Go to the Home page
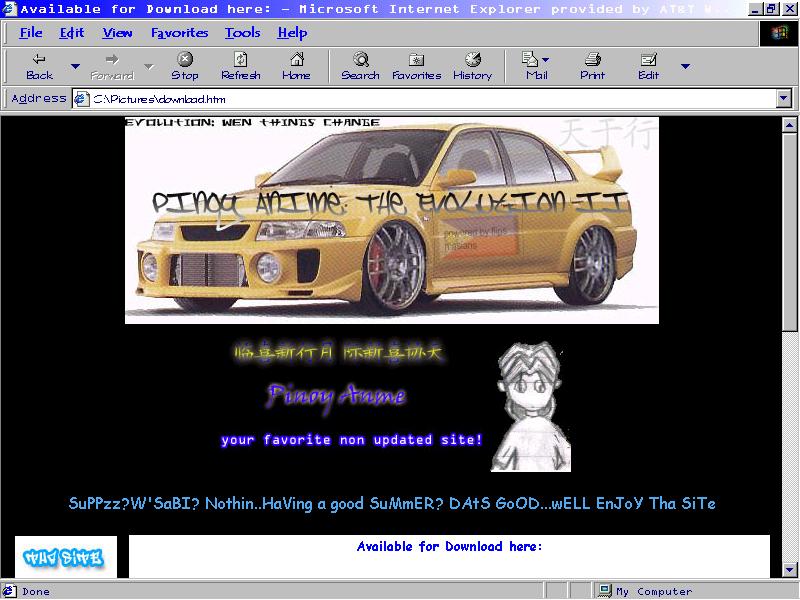This screenshot has width=800, height=600. point(296,66)
